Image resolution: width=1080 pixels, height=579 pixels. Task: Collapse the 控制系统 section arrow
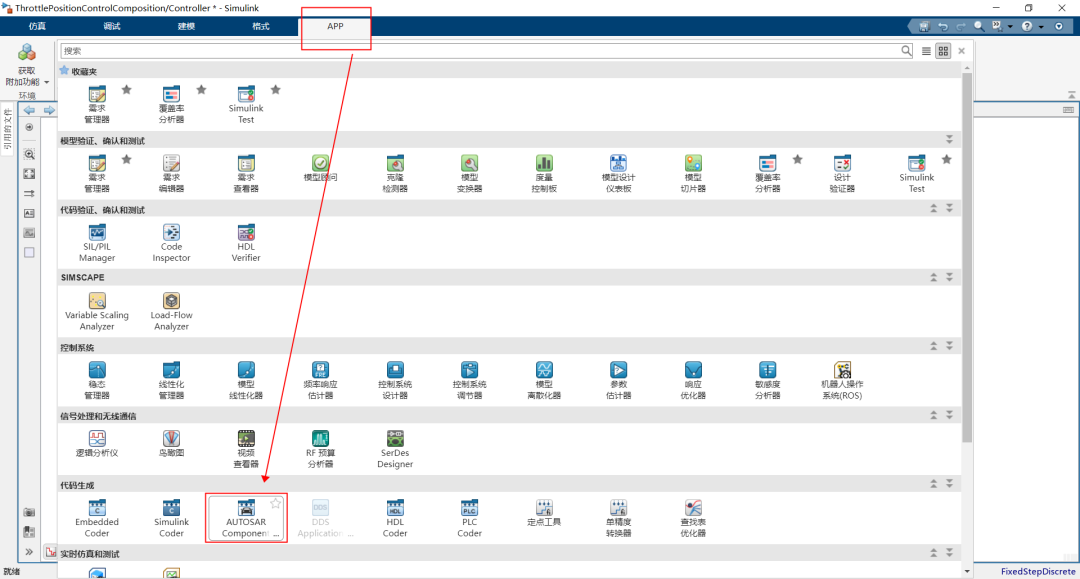tap(934, 346)
